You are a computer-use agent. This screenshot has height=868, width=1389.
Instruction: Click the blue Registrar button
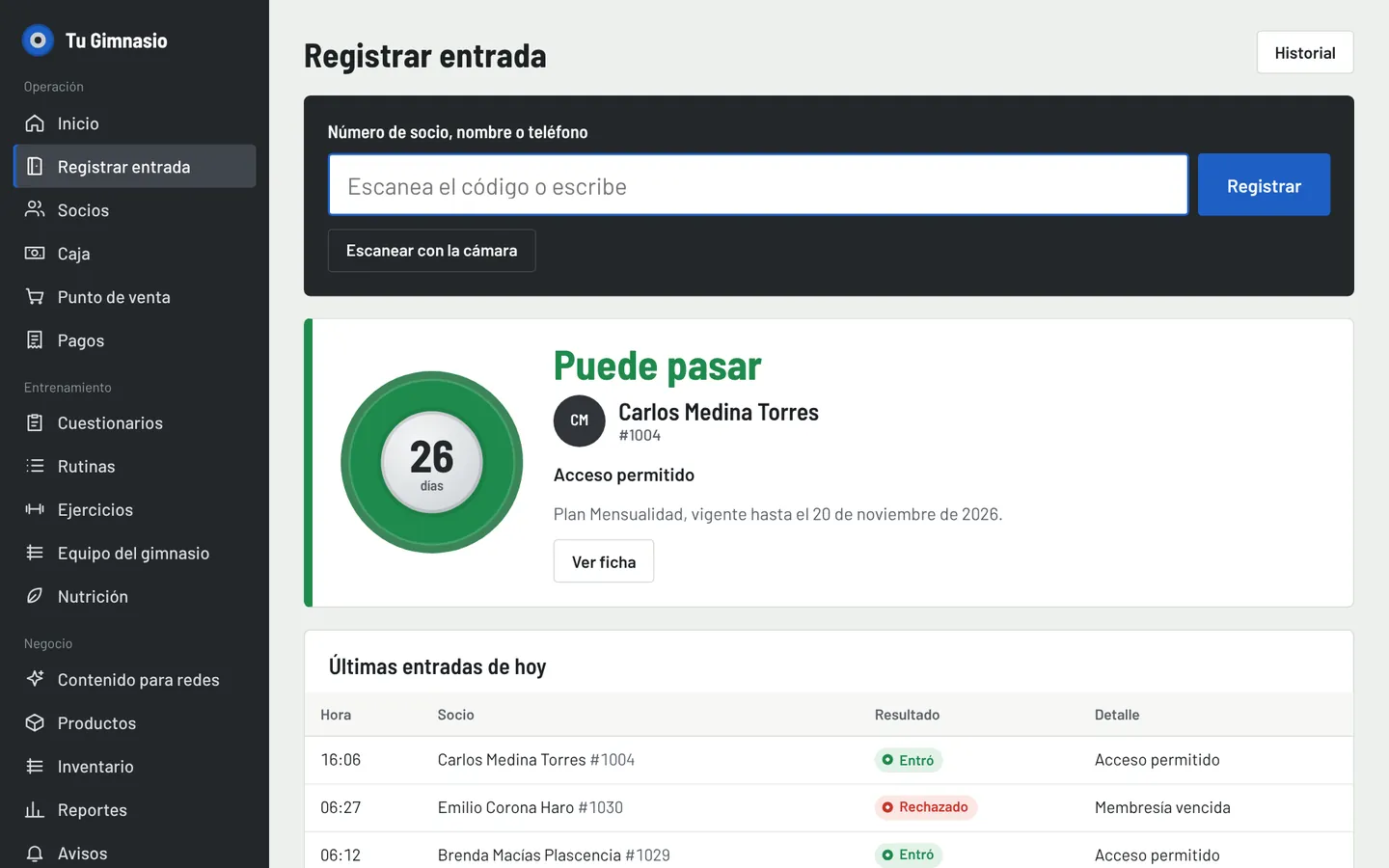1264,184
